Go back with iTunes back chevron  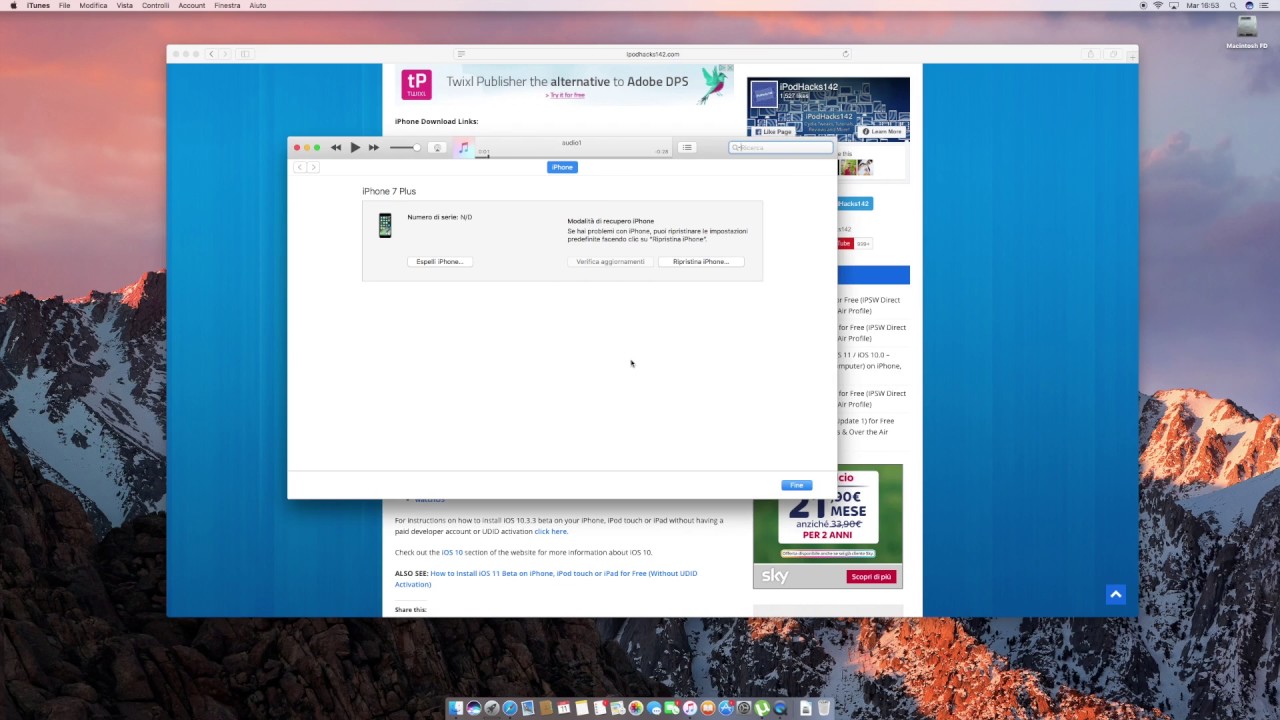[x=299, y=167]
